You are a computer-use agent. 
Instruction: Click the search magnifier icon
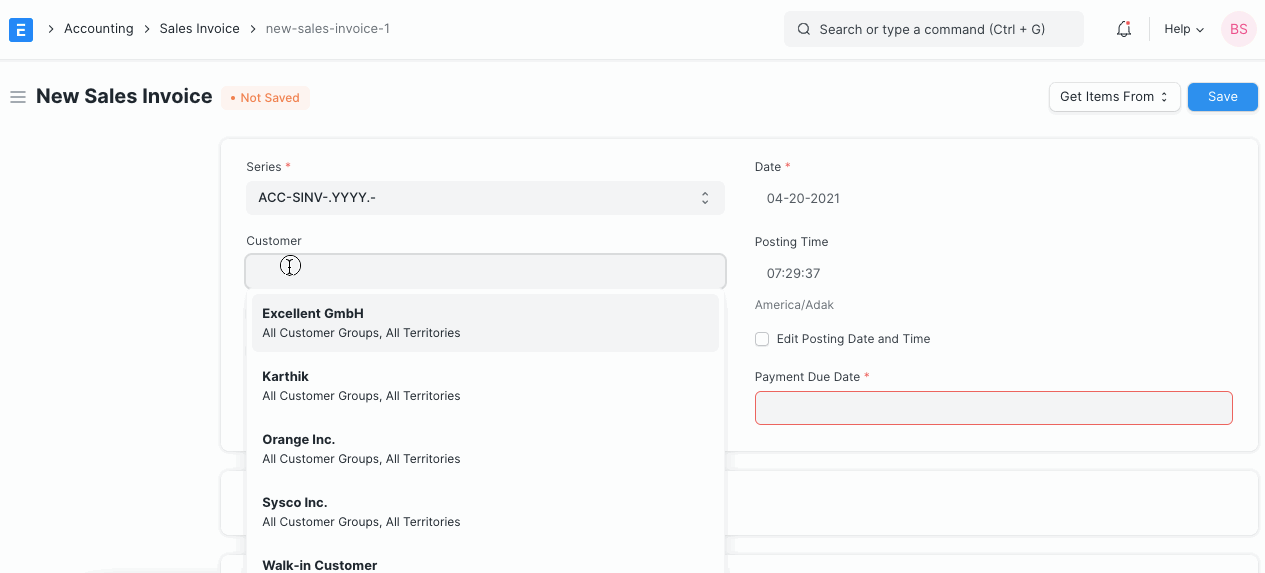(803, 29)
